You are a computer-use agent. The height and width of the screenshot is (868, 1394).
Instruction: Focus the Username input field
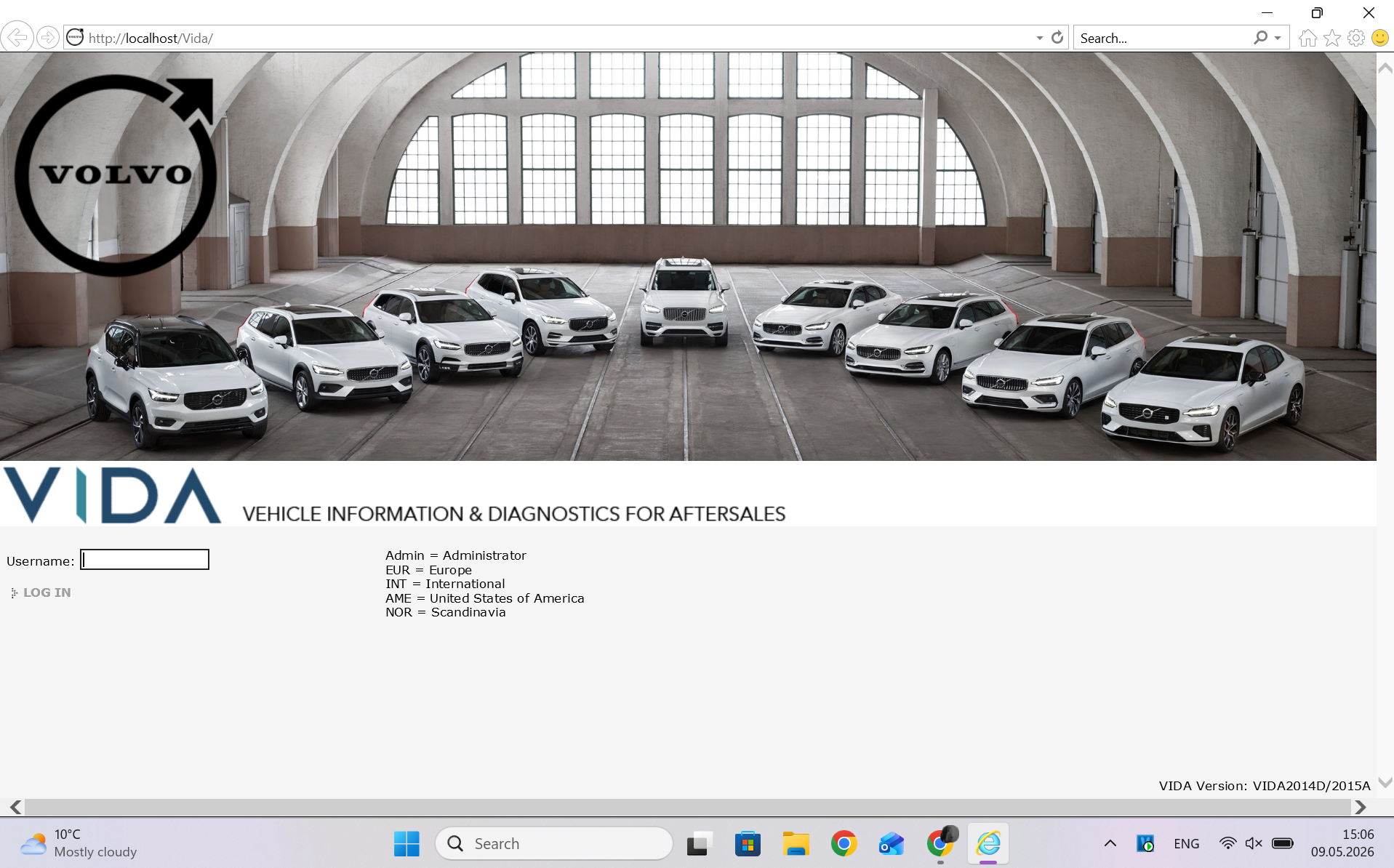(145, 559)
